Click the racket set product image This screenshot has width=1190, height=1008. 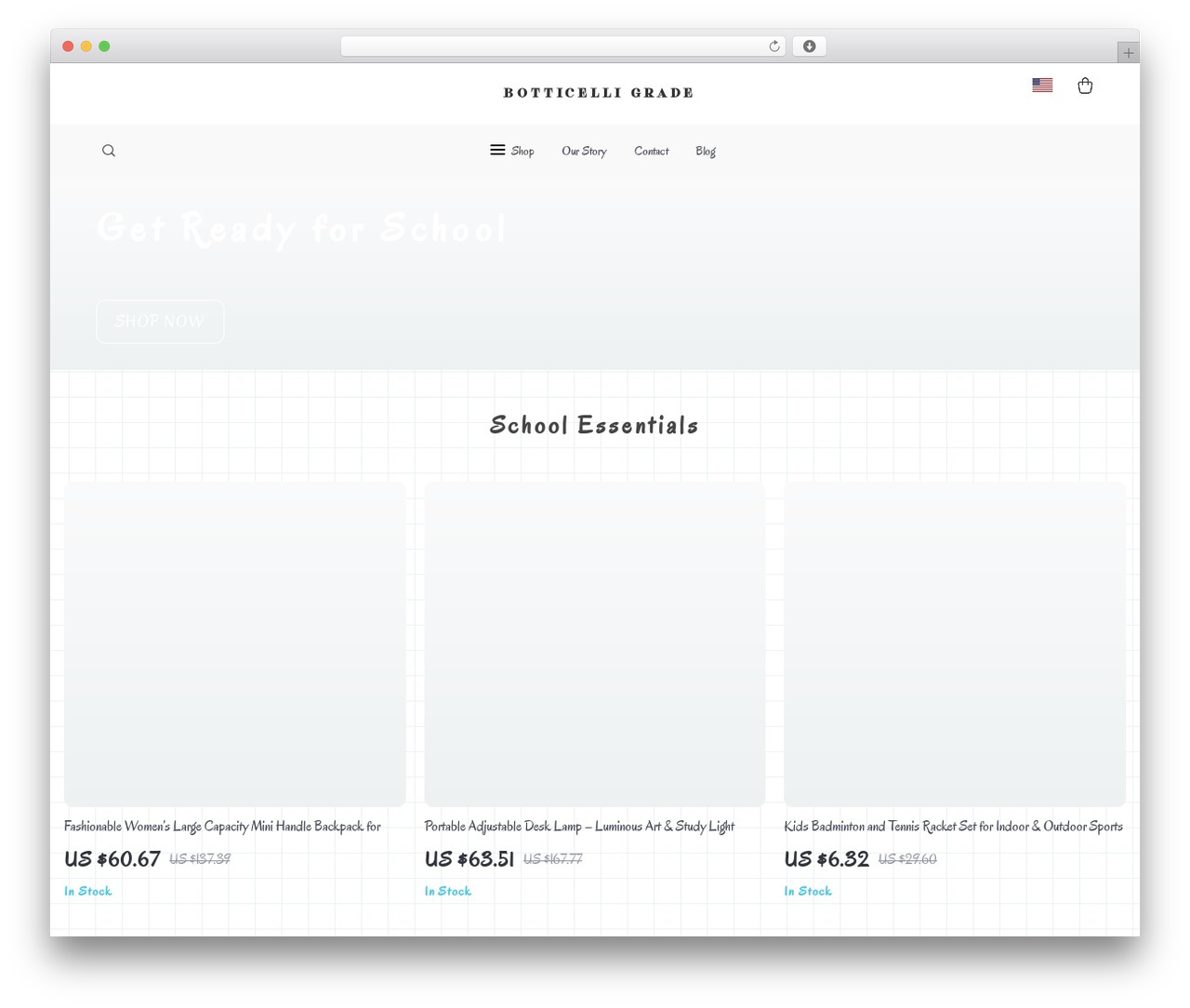coord(955,643)
